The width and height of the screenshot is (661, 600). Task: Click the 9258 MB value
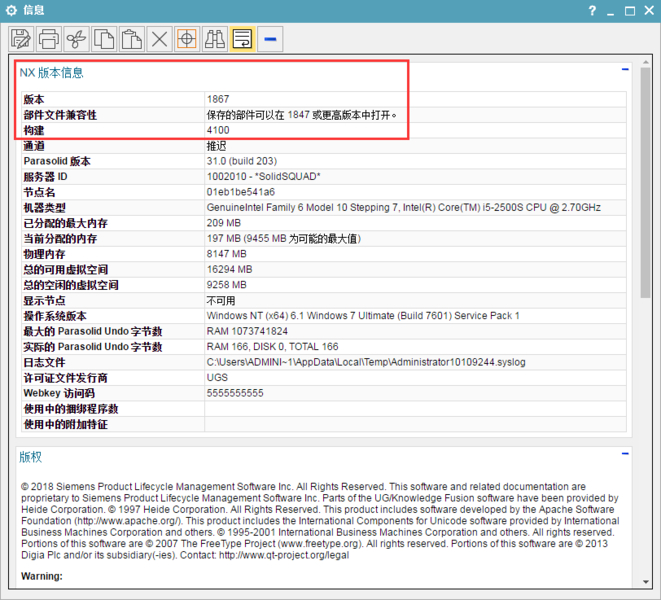pyautogui.click(x=226, y=285)
